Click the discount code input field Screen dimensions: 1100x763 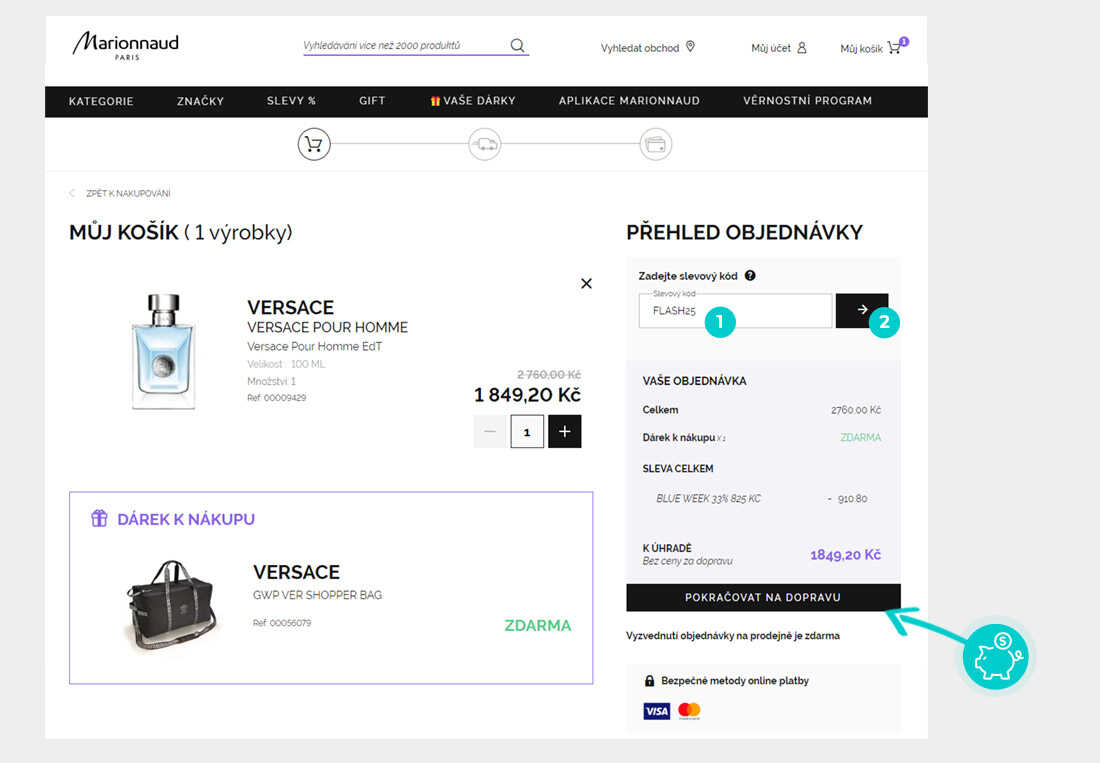(735, 311)
